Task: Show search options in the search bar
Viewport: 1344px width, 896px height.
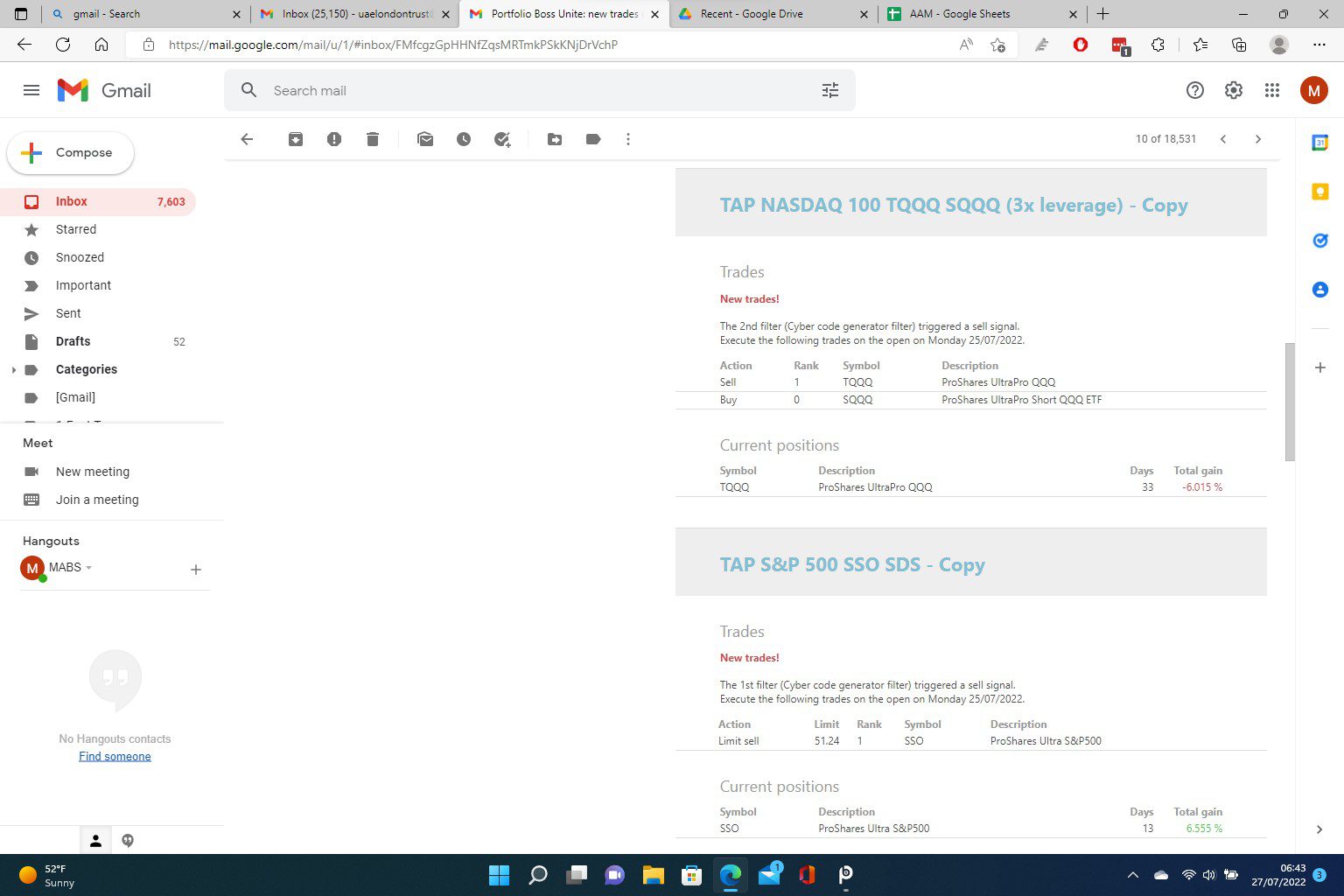Action: coord(829,90)
